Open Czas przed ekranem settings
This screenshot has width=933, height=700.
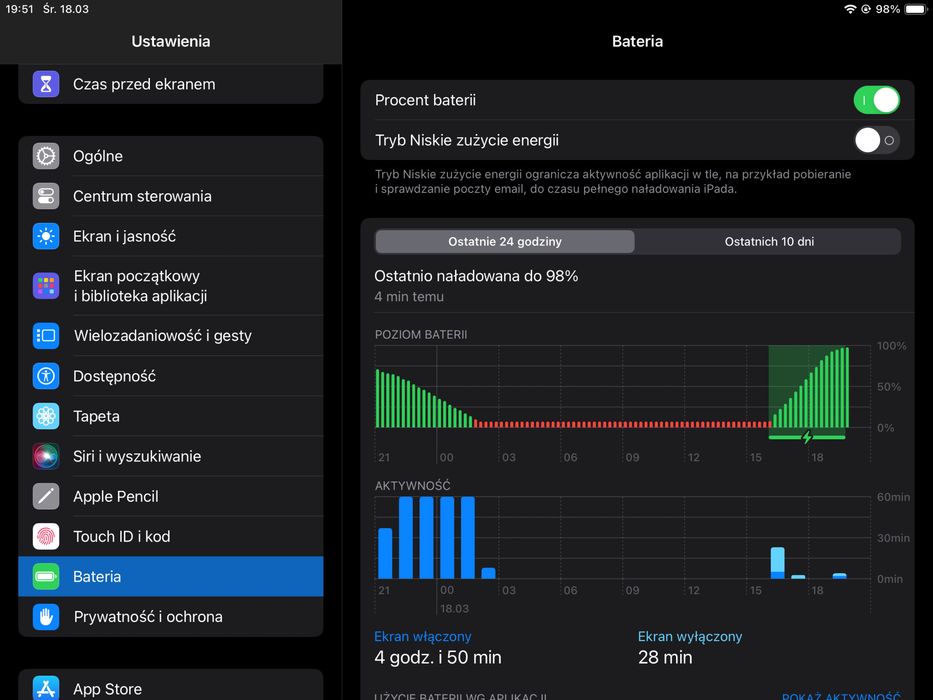point(171,84)
